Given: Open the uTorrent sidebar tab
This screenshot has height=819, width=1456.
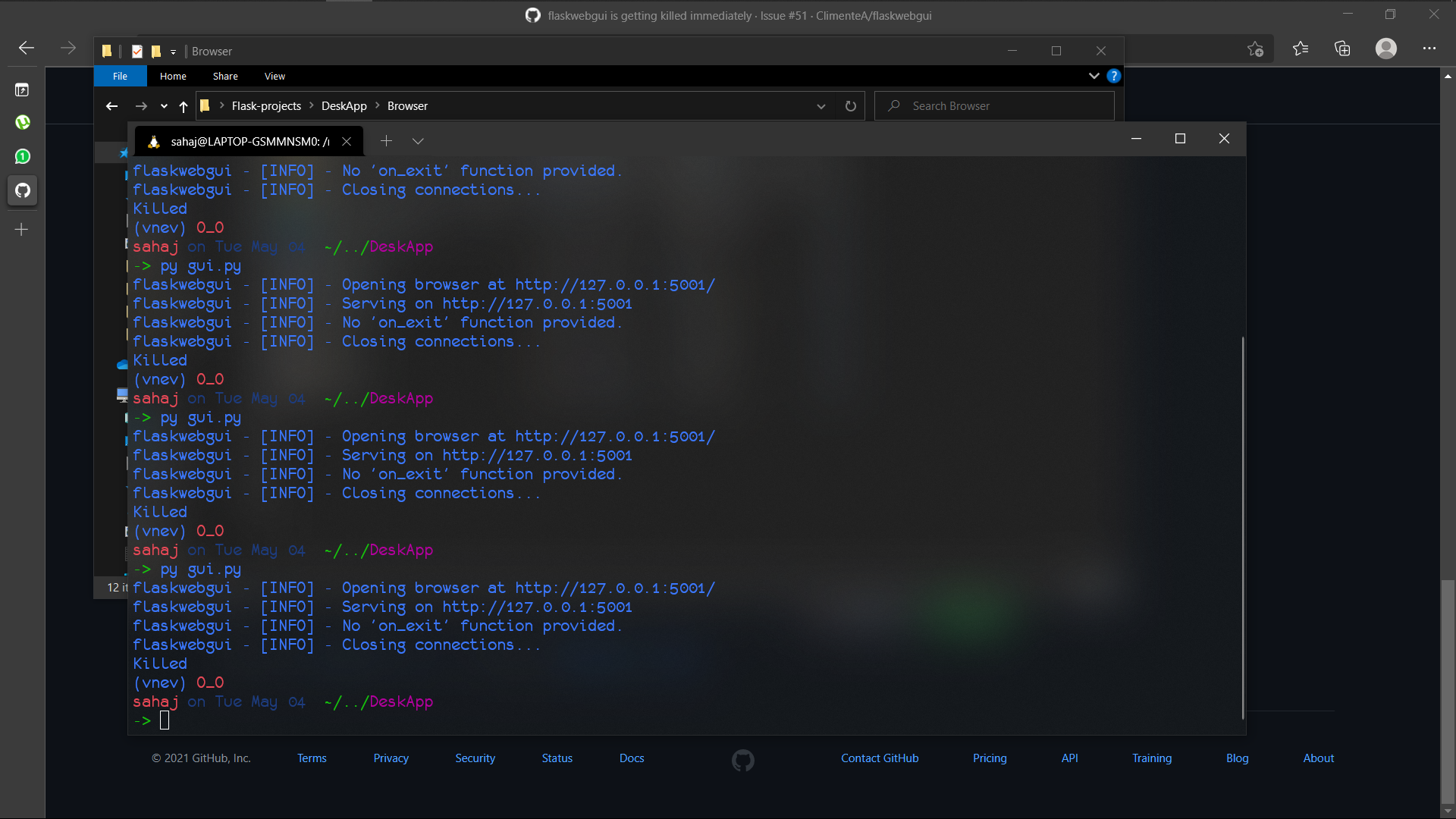Looking at the screenshot, I should click(x=23, y=122).
